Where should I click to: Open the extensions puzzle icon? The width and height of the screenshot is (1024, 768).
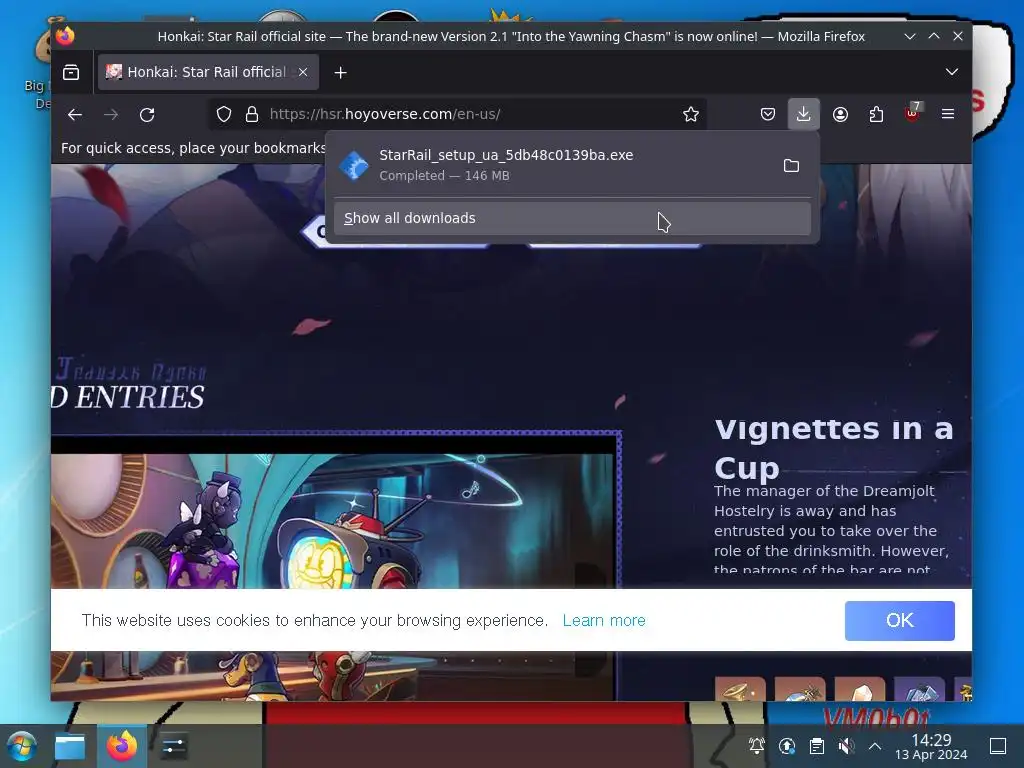click(876, 114)
